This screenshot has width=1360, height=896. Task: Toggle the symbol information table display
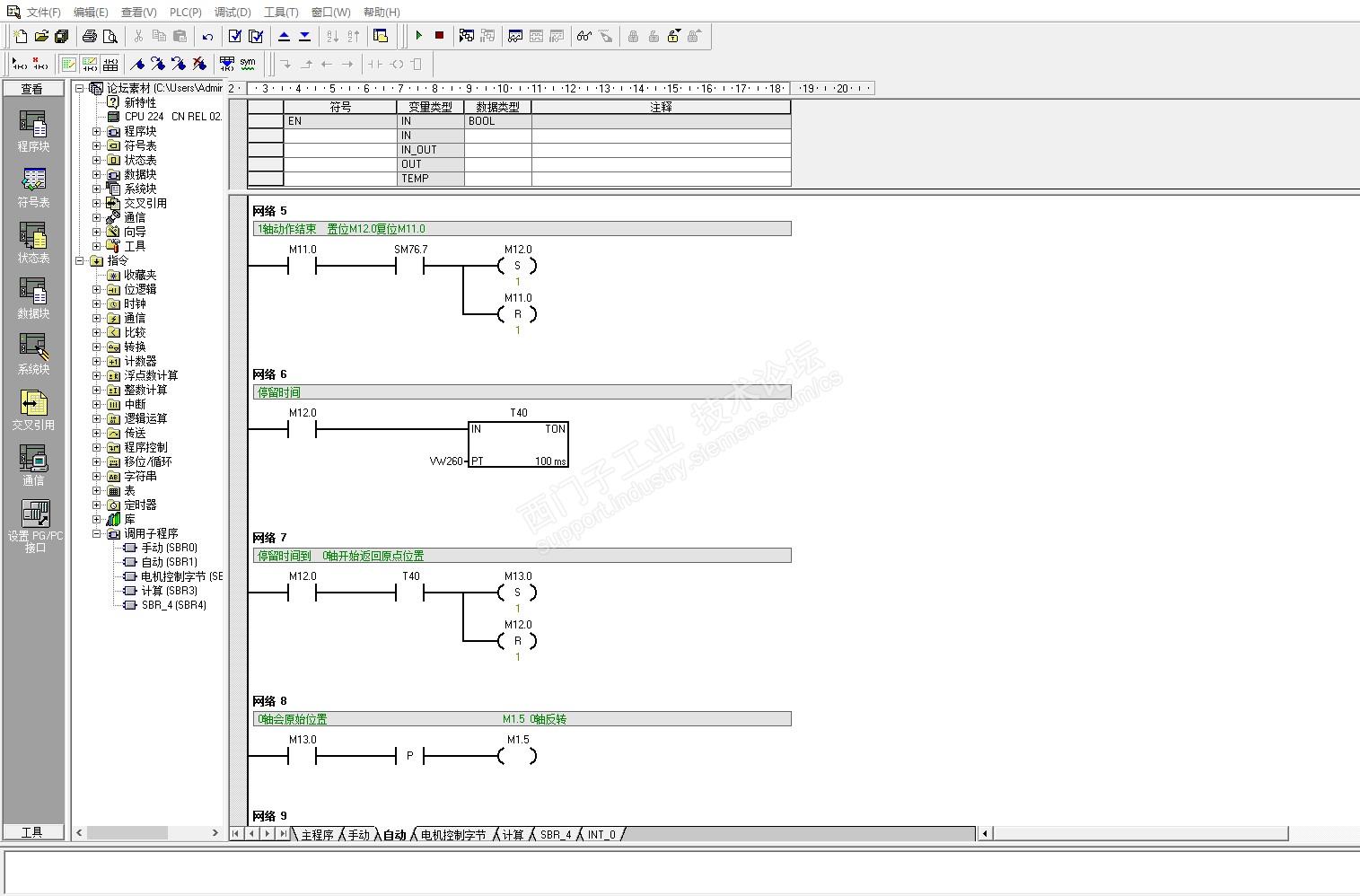(x=110, y=64)
